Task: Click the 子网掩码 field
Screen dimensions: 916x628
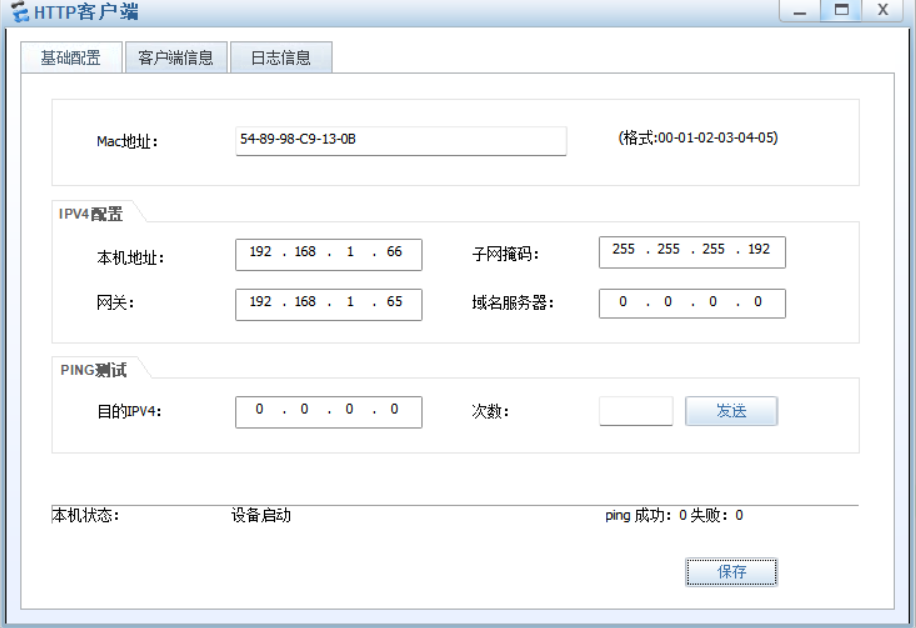Action: tap(692, 252)
